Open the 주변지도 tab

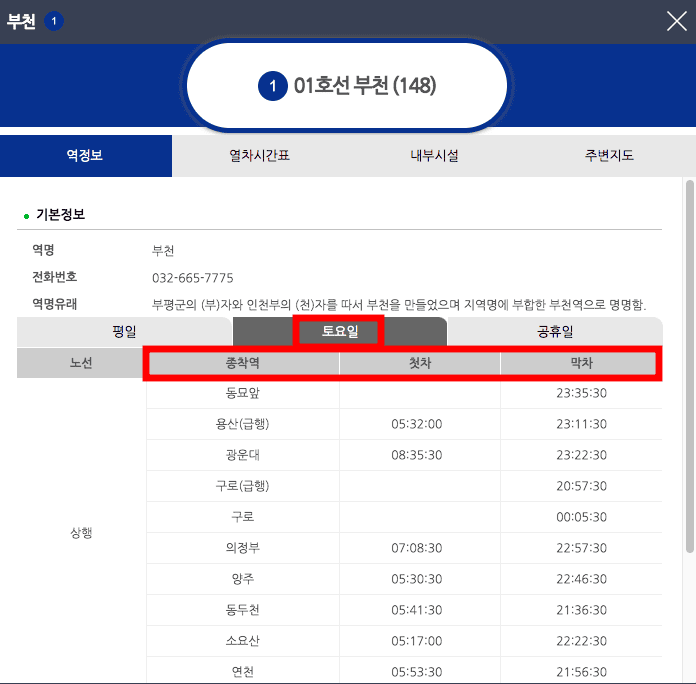[609, 156]
